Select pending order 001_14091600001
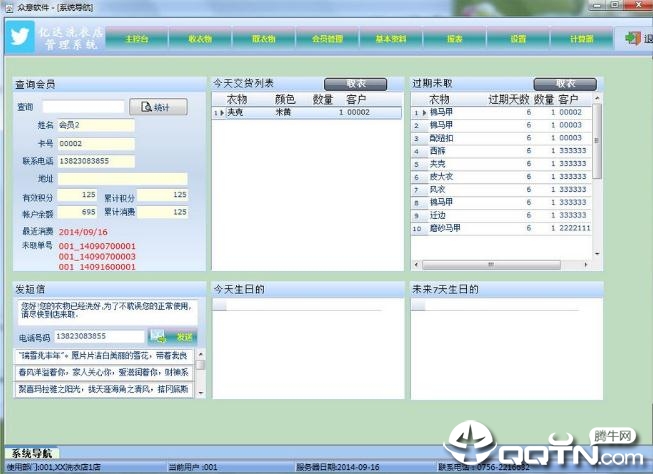653x474 pixels. 97,267
